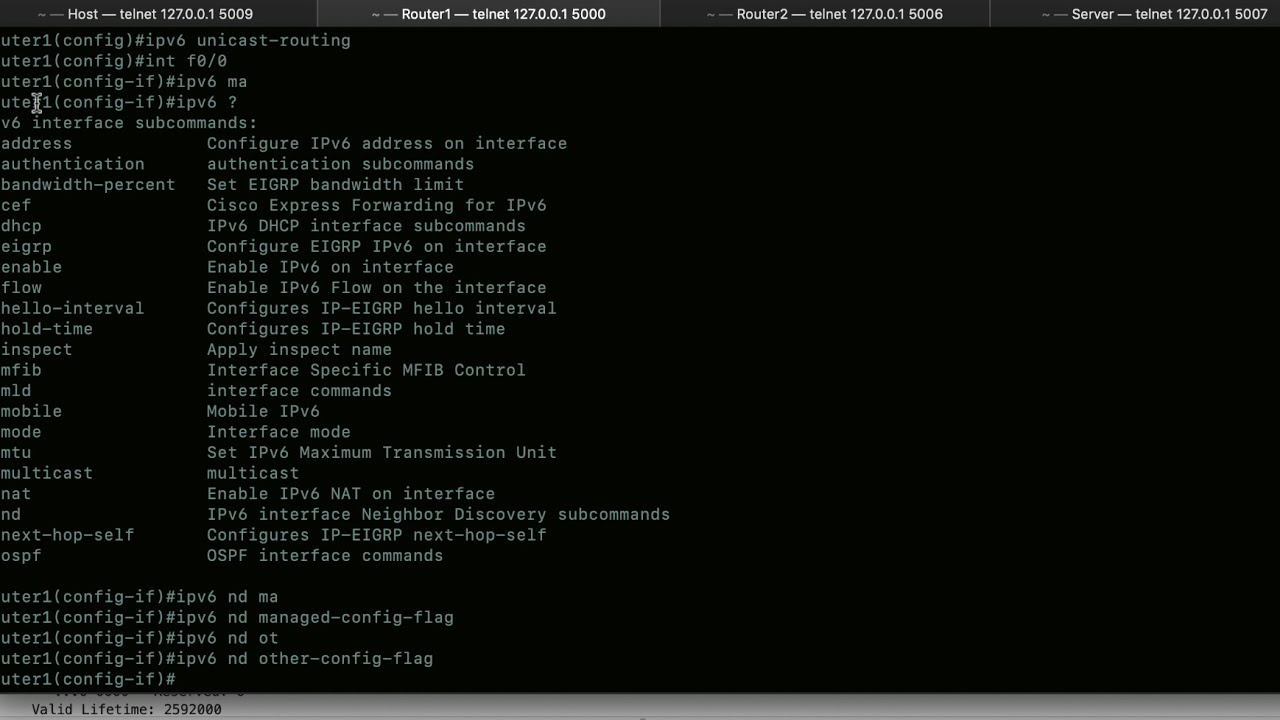1280x720 pixels.
Task: Click the 'authentication' subcommand keyword
Action: (72, 164)
